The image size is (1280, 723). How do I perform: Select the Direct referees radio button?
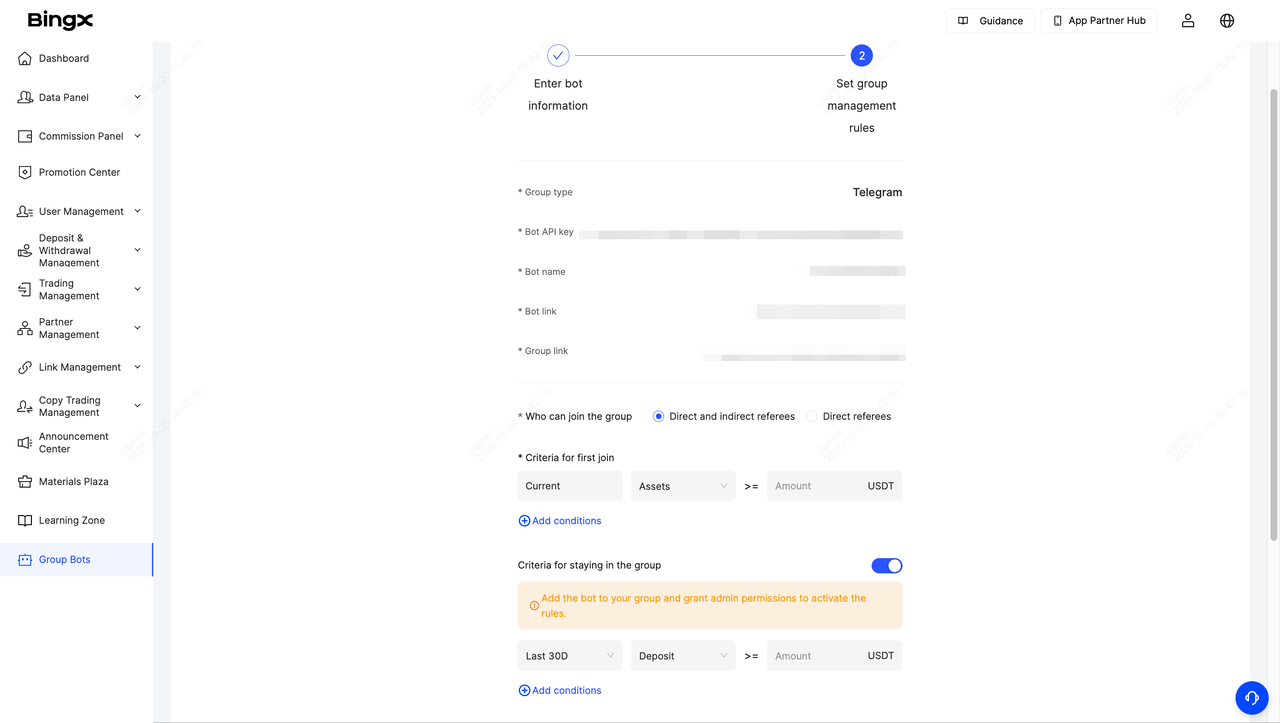pyautogui.click(x=812, y=417)
